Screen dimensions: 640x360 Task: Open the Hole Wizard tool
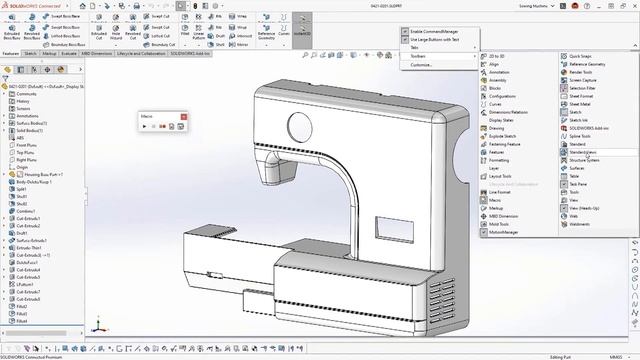tap(116, 32)
